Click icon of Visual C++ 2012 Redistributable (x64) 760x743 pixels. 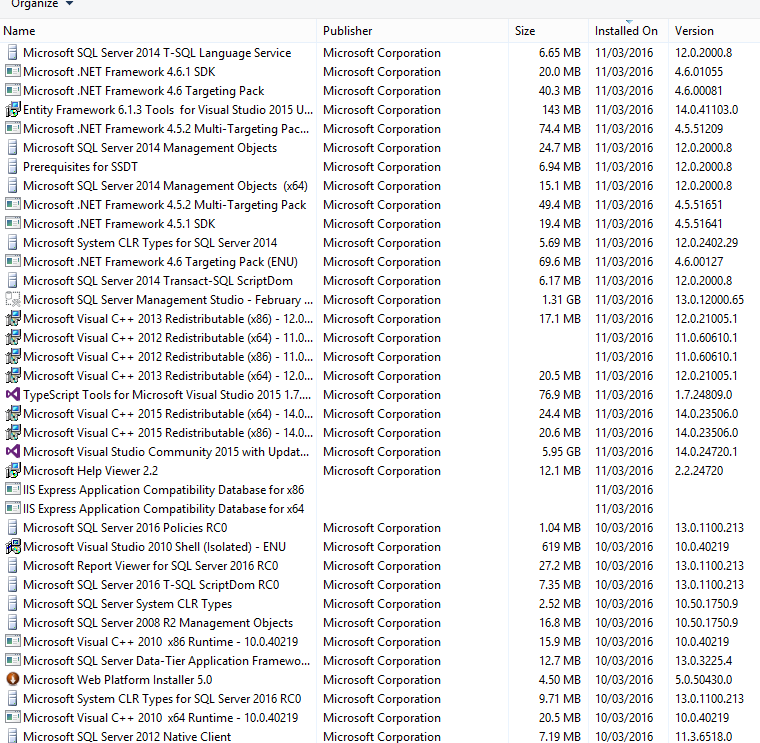[x=13, y=337]
